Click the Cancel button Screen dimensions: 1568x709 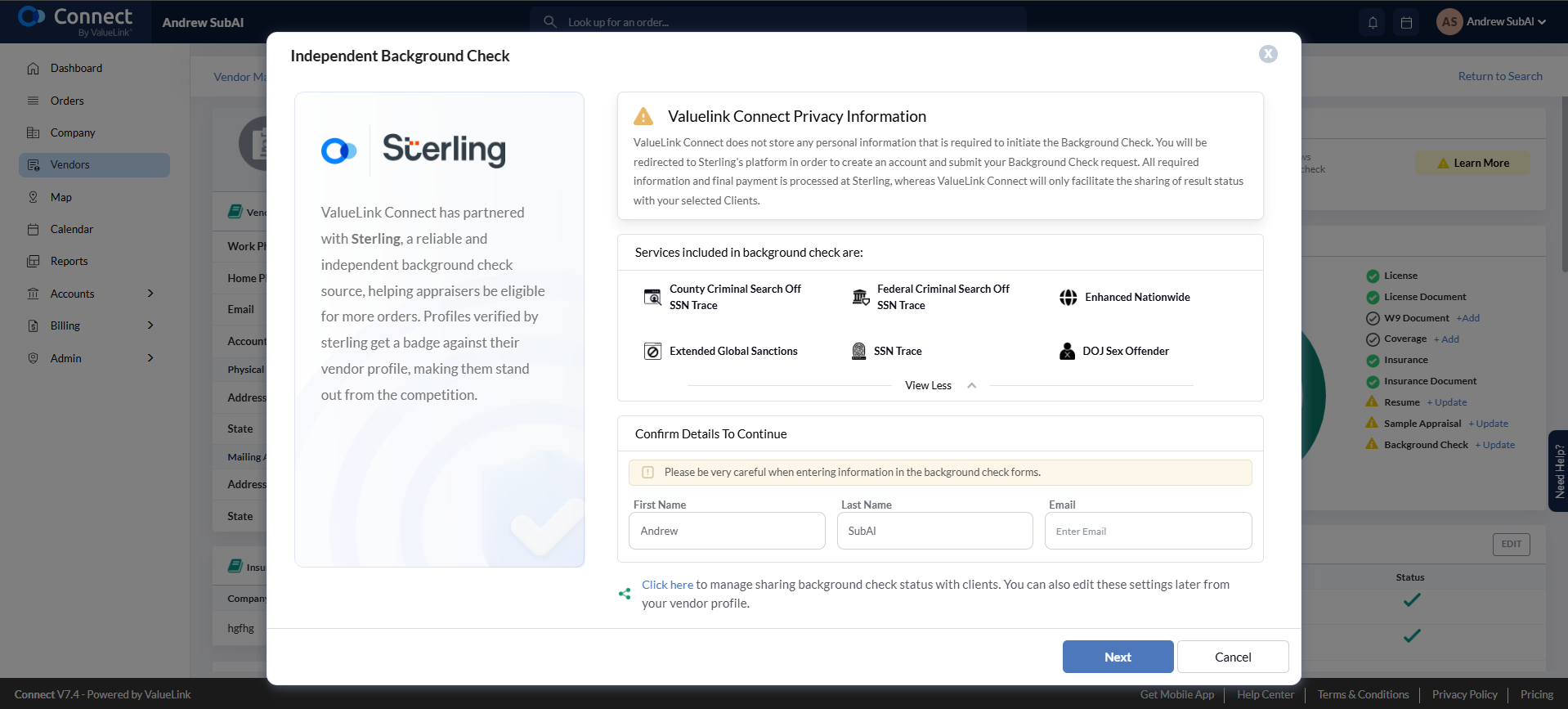pyautogui.click(x=1233, y=657)
